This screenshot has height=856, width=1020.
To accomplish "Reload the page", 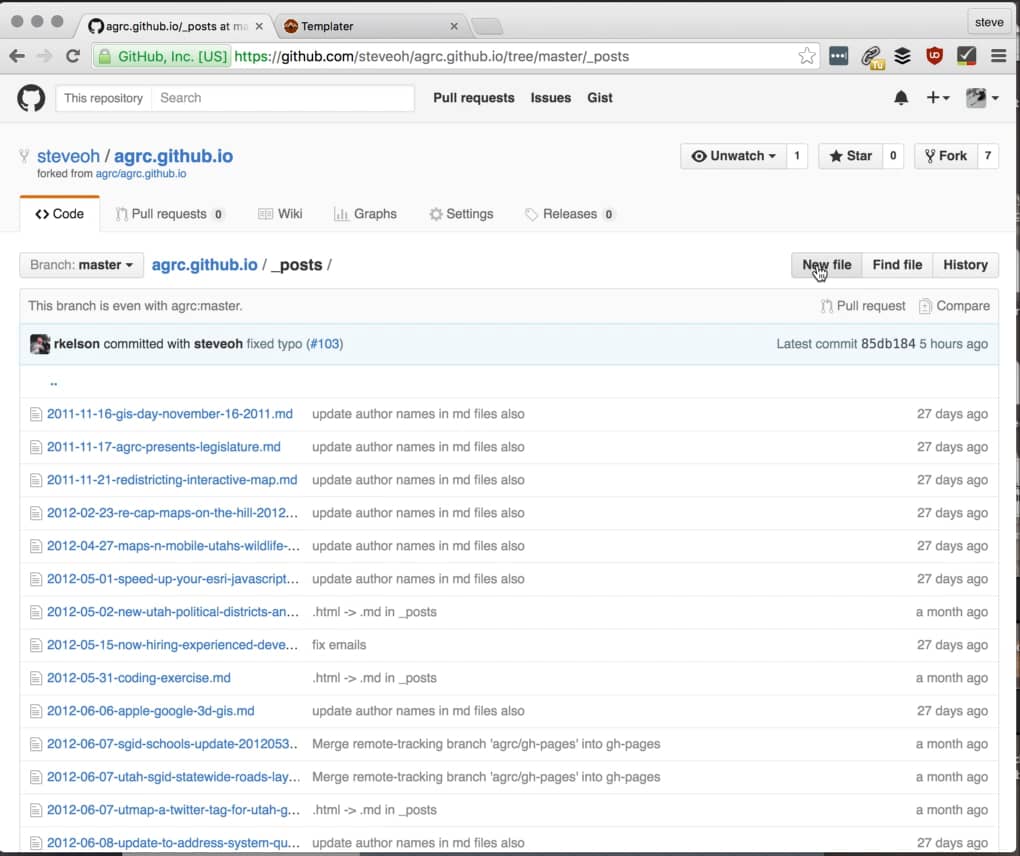I will coord(73,57).
